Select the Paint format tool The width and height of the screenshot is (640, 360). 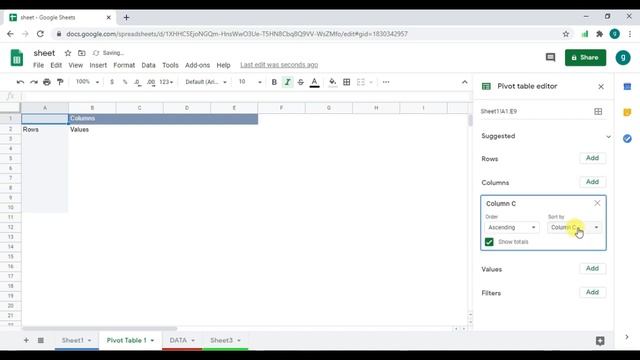[60, 82]
